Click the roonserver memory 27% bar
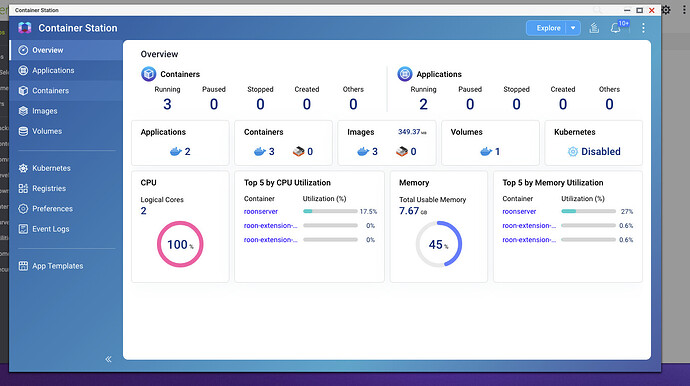The image size is (690, 386). click(x=589, y=211)
